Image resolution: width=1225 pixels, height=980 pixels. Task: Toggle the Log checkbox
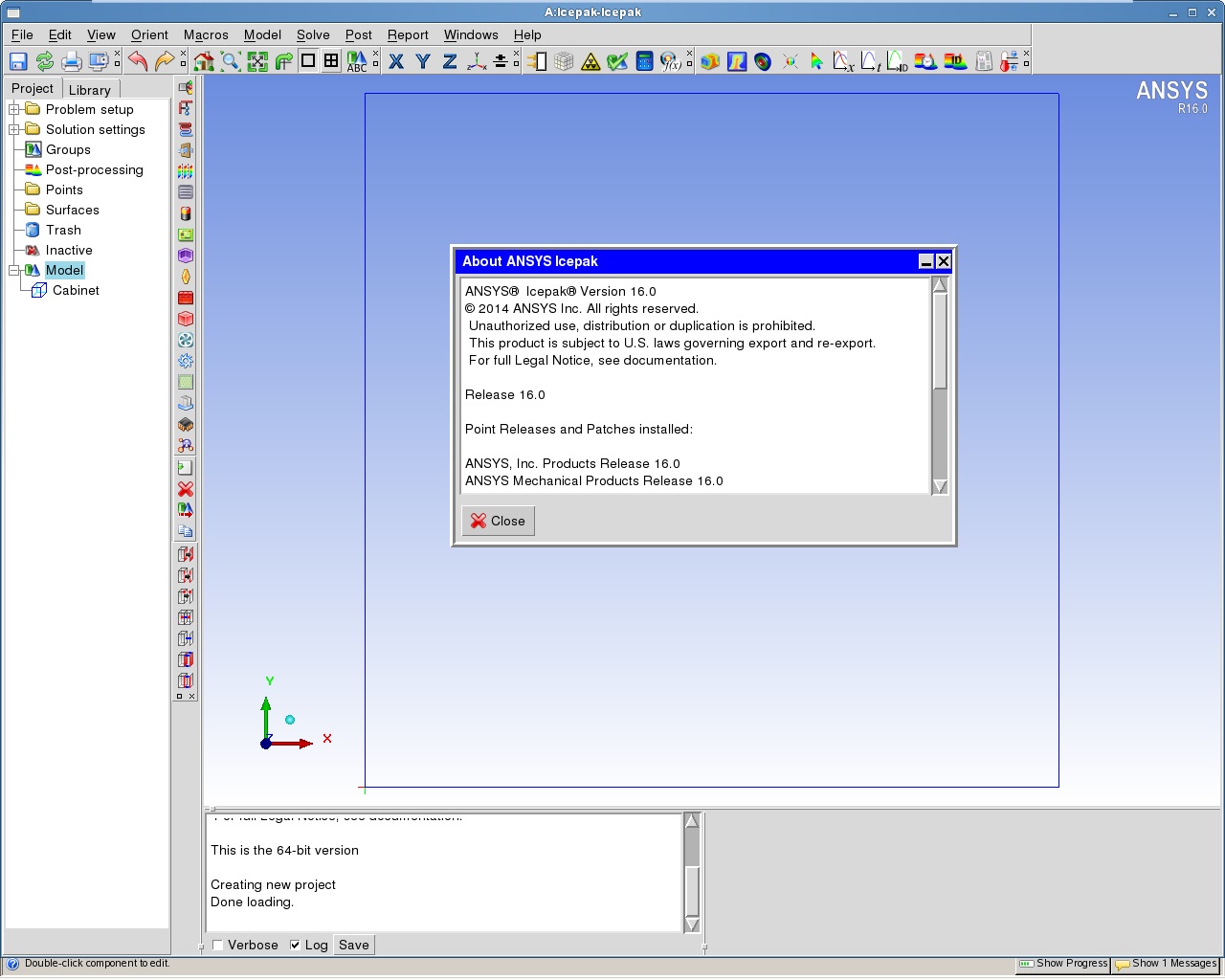(295, 945)
